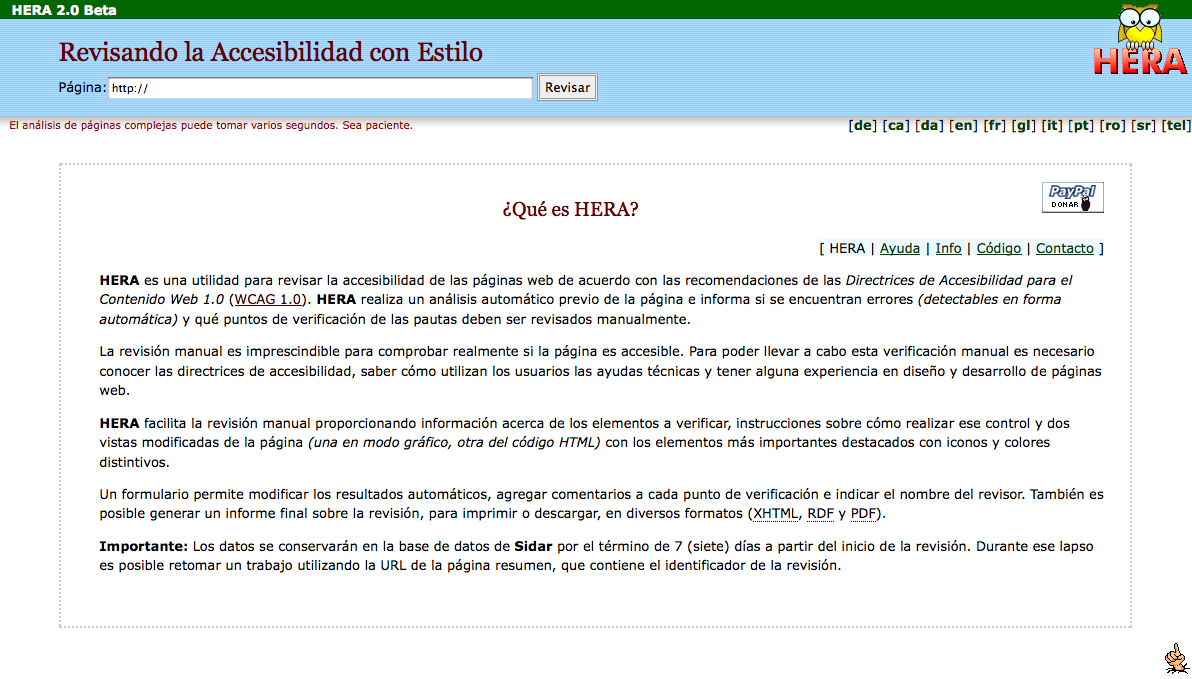Click the URL page input field
Image resolution: width=1192 pixels, height=679 pixels.
pos(320,88)
